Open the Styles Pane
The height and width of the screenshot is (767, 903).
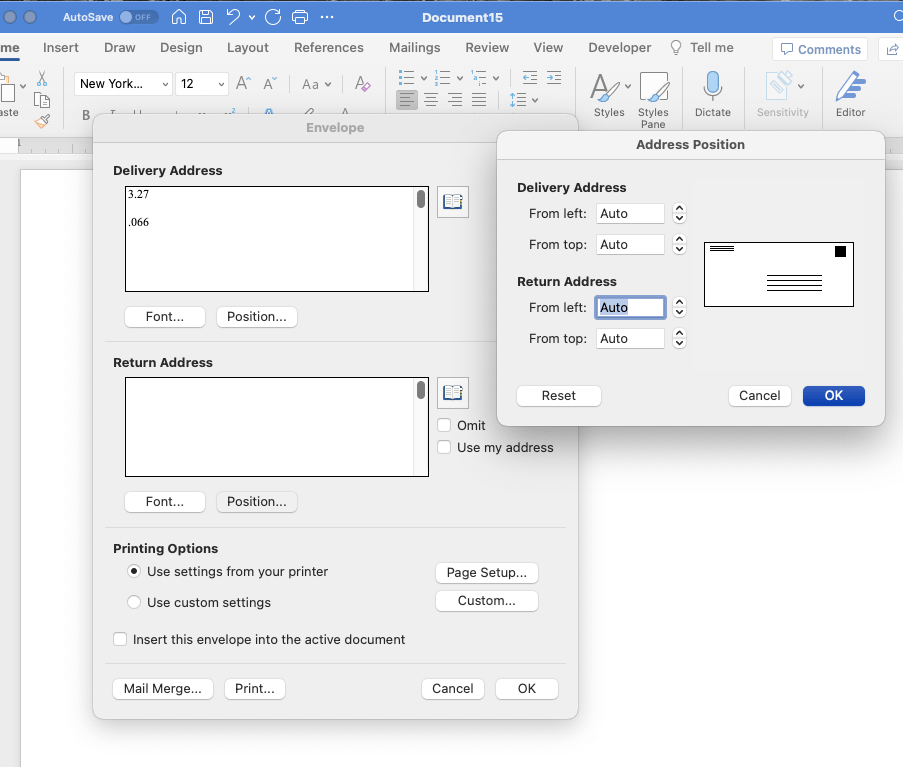point(653,99)
